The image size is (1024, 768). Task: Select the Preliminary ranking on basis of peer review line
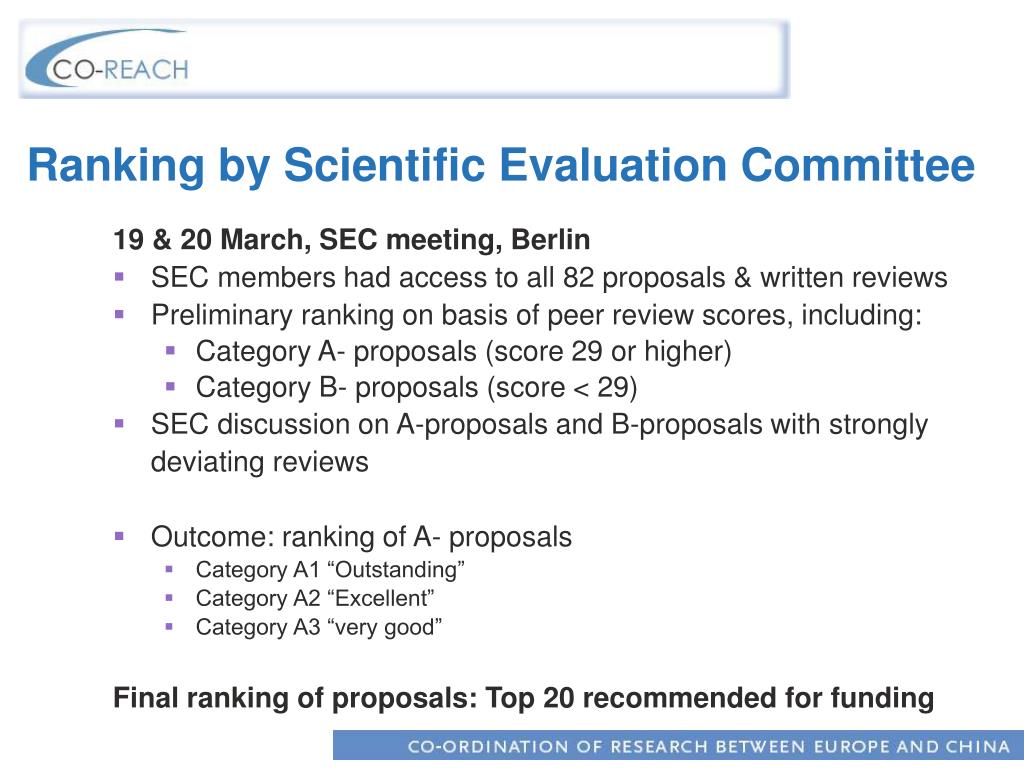[536, 315]
